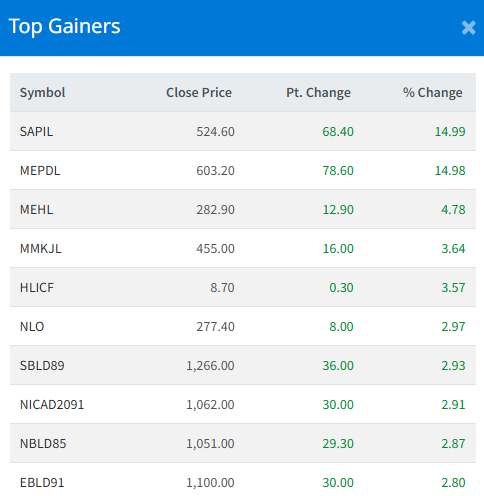Select the NICAD2091 symbol
The image size is (484, 496).
point(52,405)
